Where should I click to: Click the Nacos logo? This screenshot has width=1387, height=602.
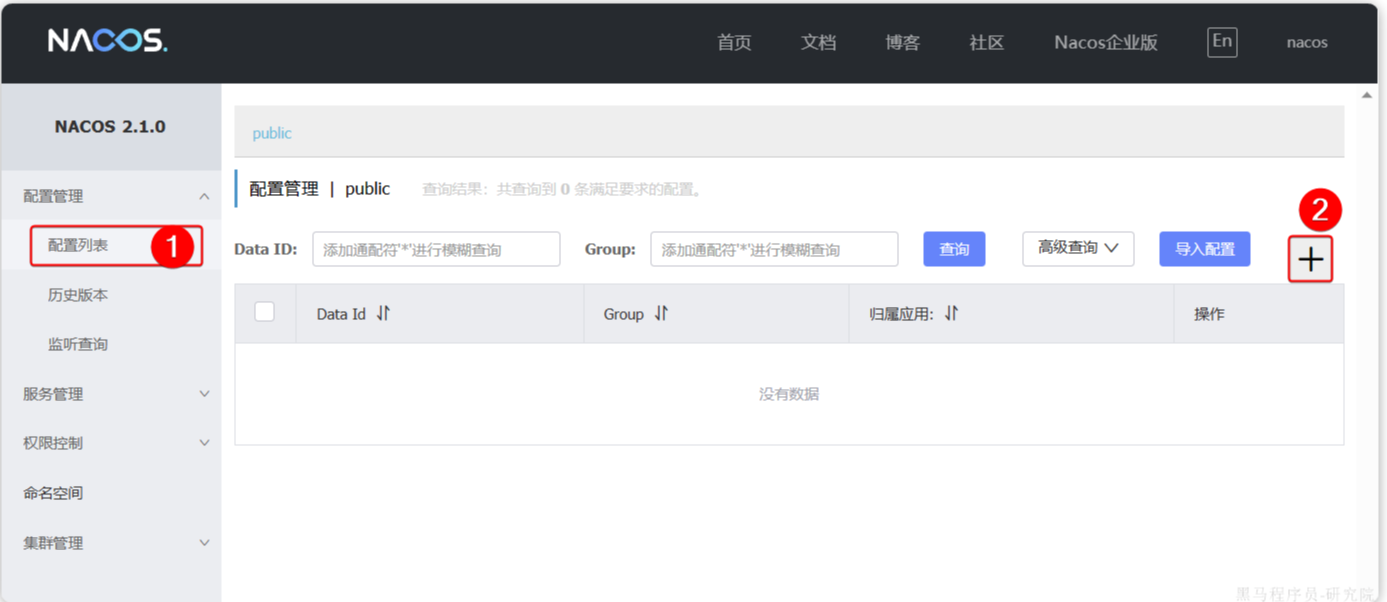coord(108,41)
